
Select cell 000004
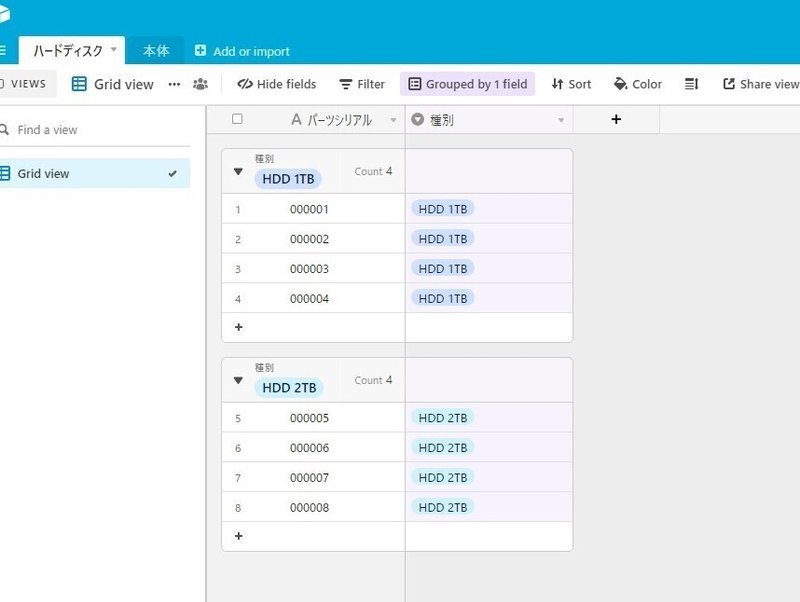[309, 299]
